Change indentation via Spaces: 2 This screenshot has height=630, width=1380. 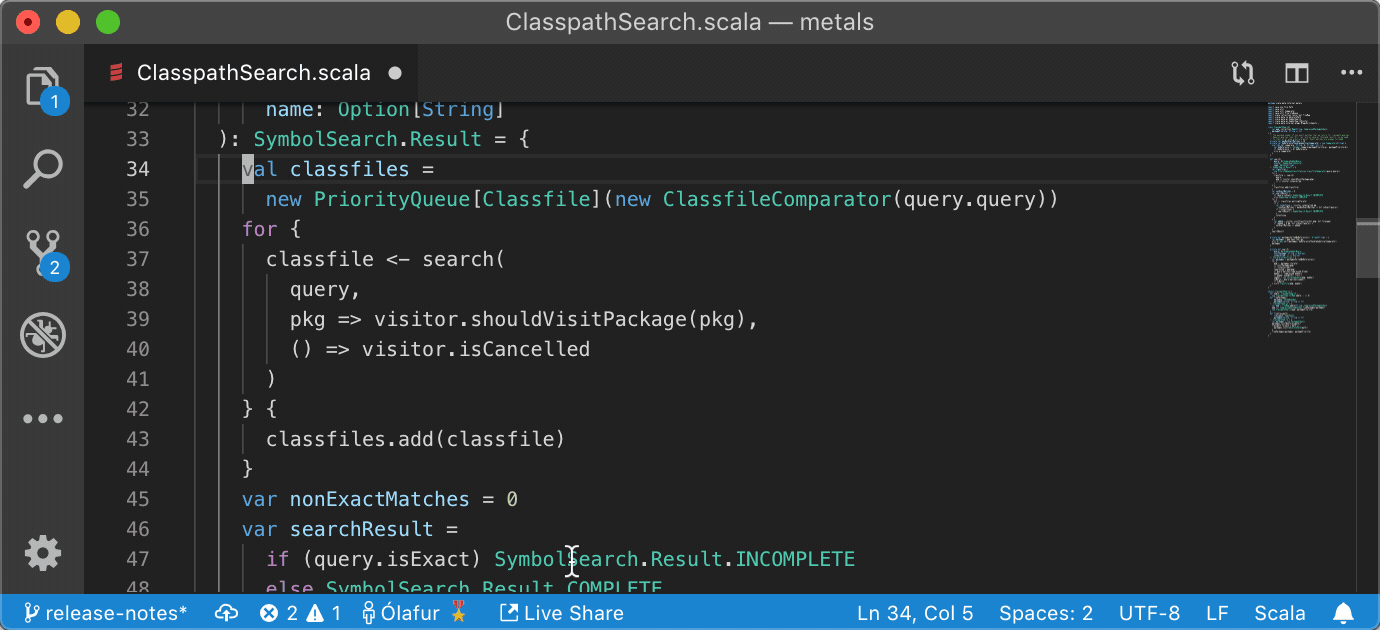pos(1046,613)
